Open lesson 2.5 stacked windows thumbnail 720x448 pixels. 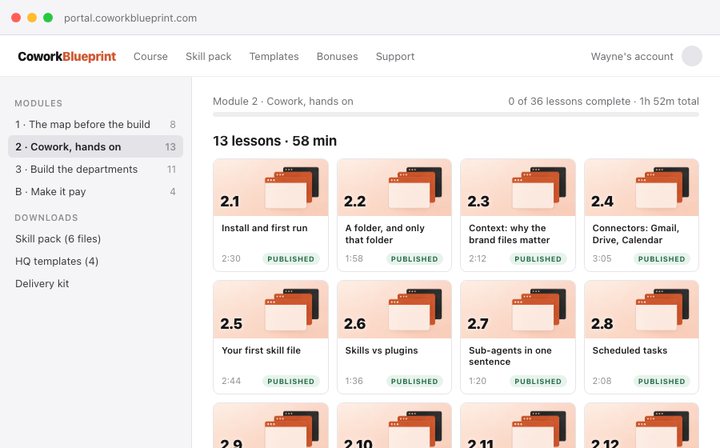point(292,309)
